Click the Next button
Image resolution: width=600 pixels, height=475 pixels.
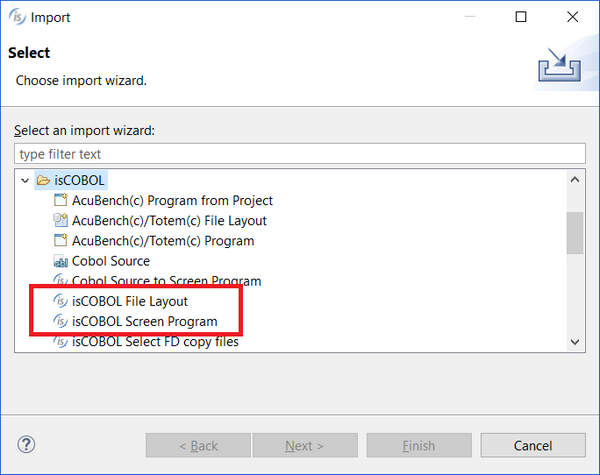point(305,446)
